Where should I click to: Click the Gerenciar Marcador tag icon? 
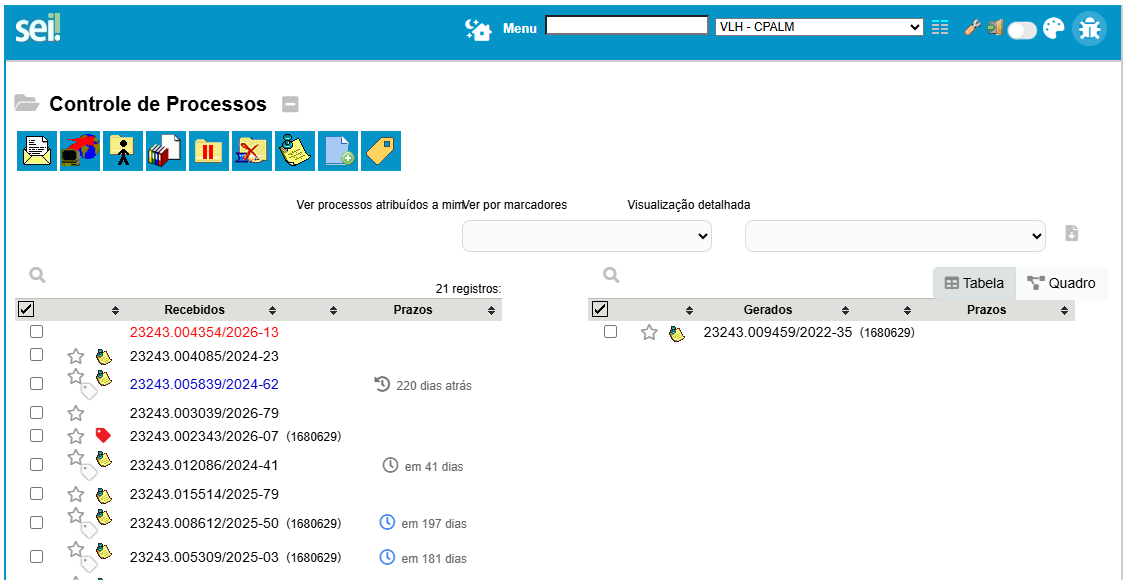click(x=380, y=151)
